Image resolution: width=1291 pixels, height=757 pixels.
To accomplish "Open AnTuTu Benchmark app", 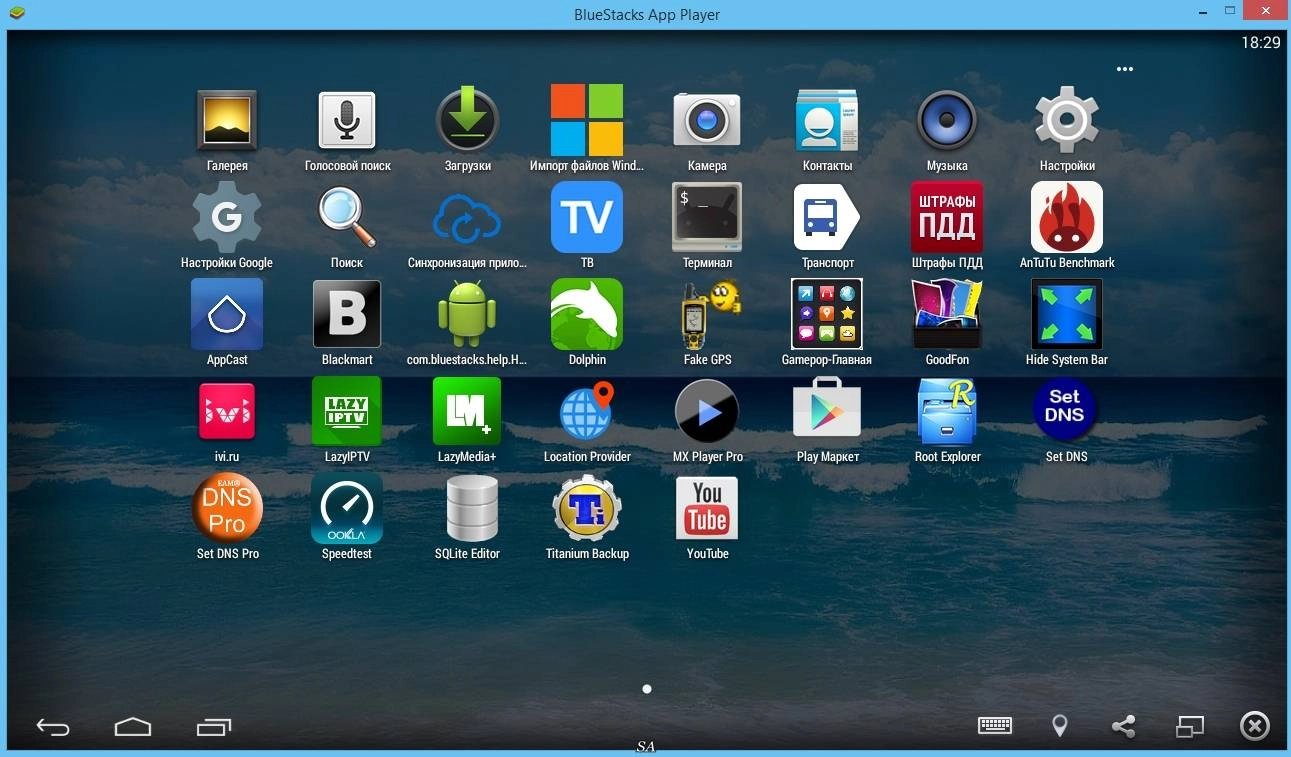I will pos(1067,217).
